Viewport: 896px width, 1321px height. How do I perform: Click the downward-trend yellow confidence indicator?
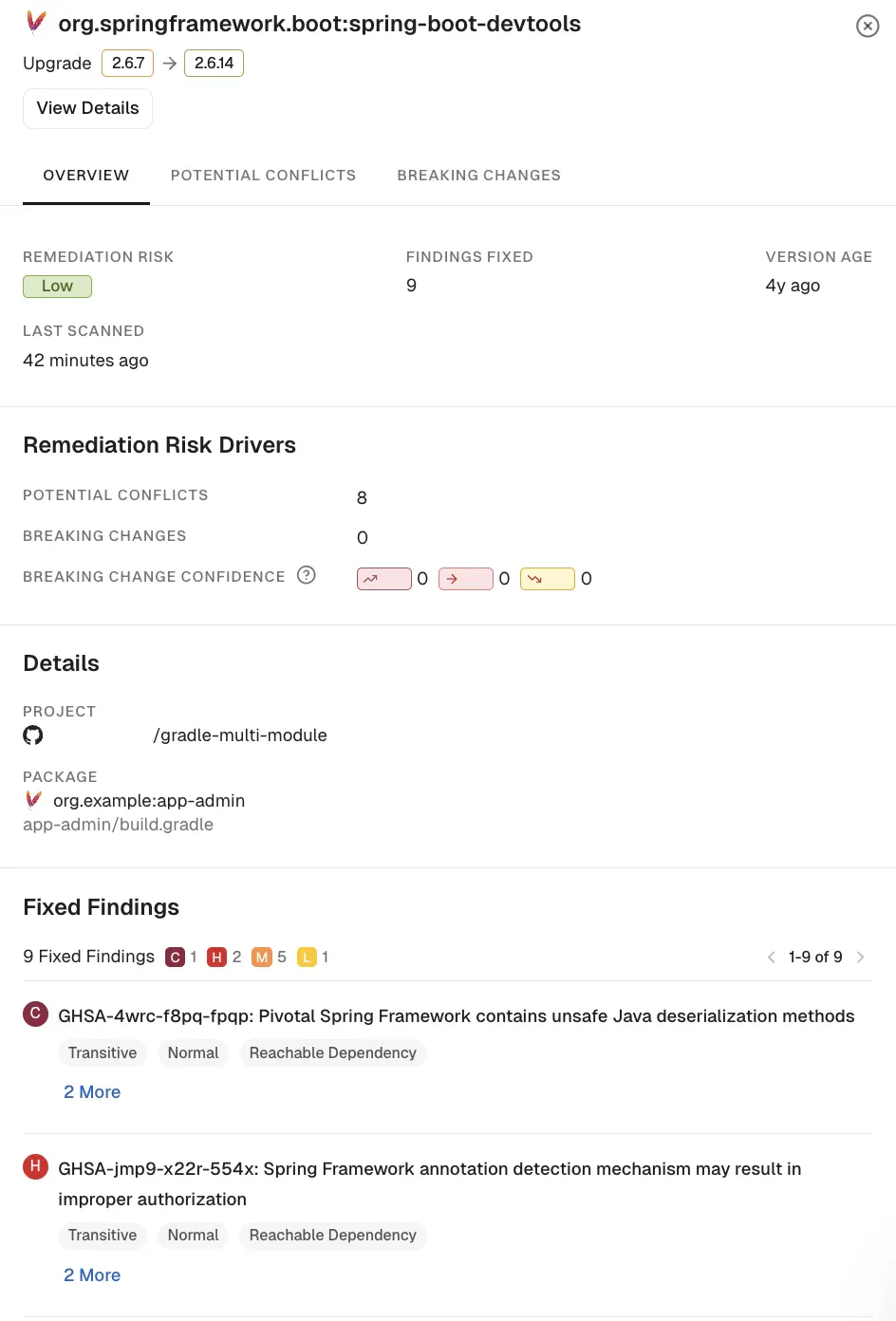point(548,579)
